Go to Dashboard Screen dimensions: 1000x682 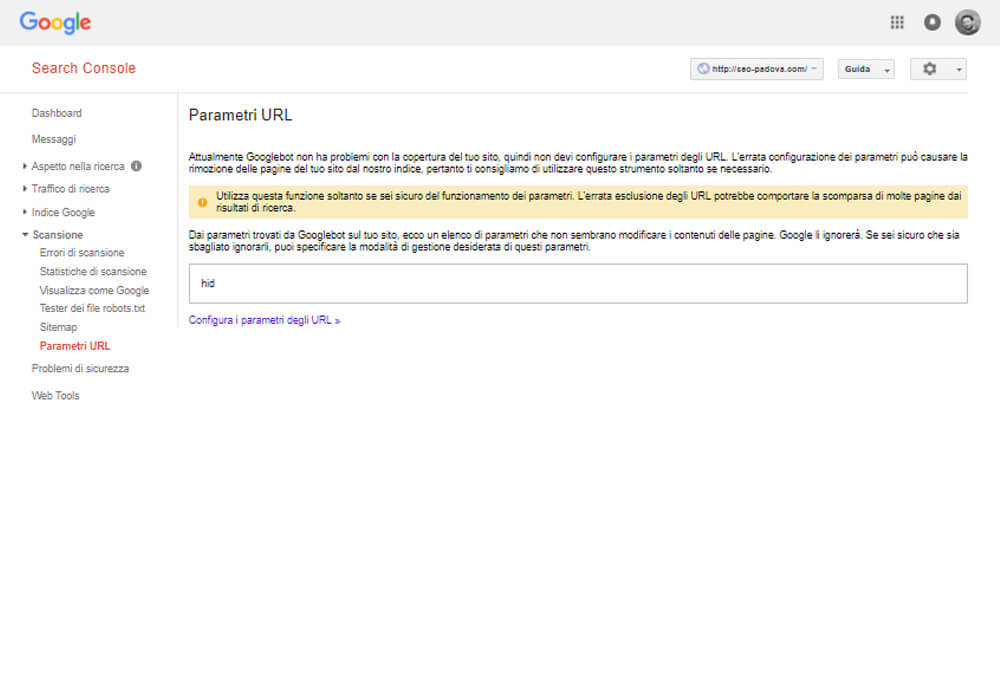coord(57,113)
